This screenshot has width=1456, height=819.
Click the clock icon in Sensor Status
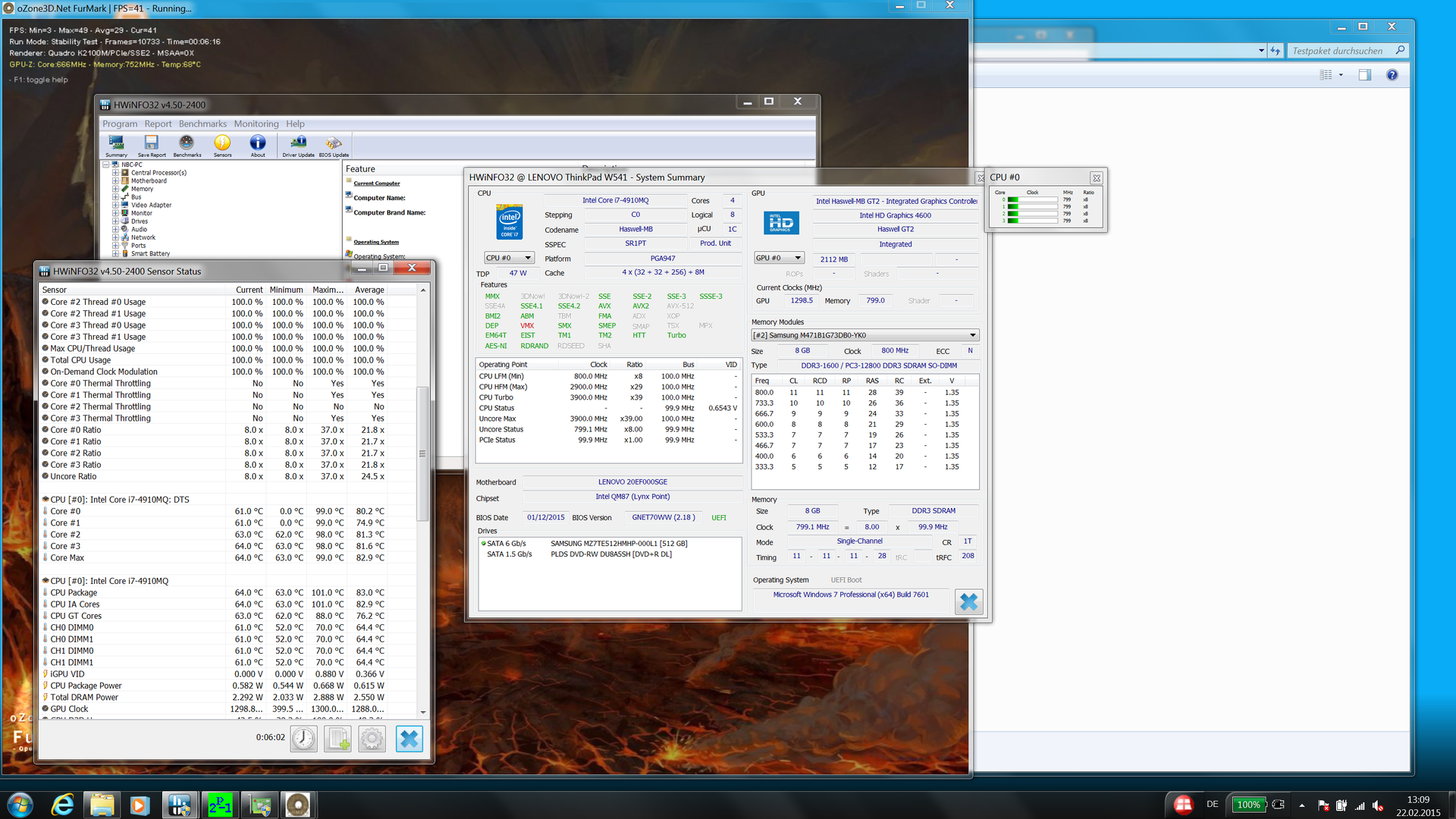point(304,739)
